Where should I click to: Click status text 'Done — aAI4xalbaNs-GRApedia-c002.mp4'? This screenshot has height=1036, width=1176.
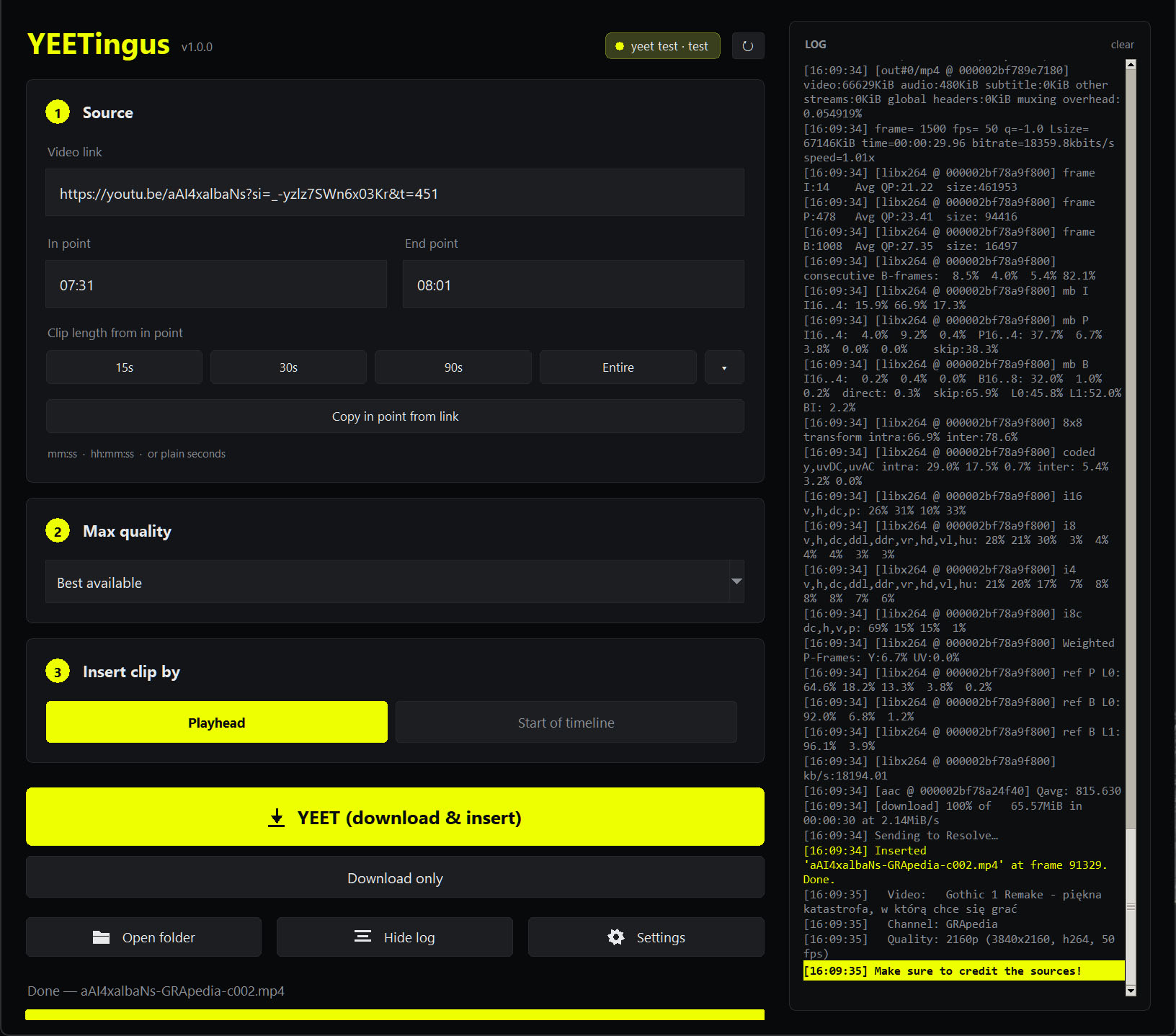(x=156, y=991)
